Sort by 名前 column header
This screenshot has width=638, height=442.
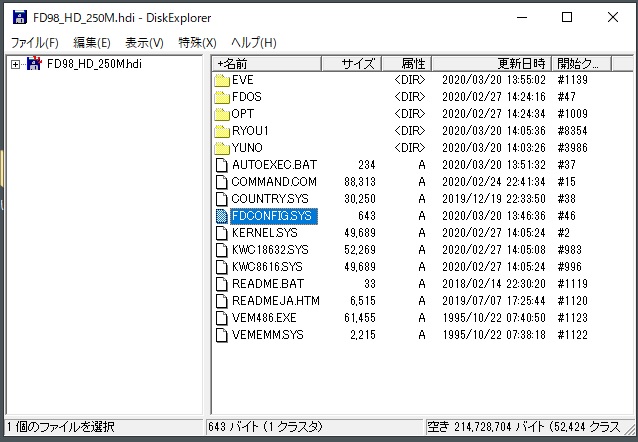[267, 63]
